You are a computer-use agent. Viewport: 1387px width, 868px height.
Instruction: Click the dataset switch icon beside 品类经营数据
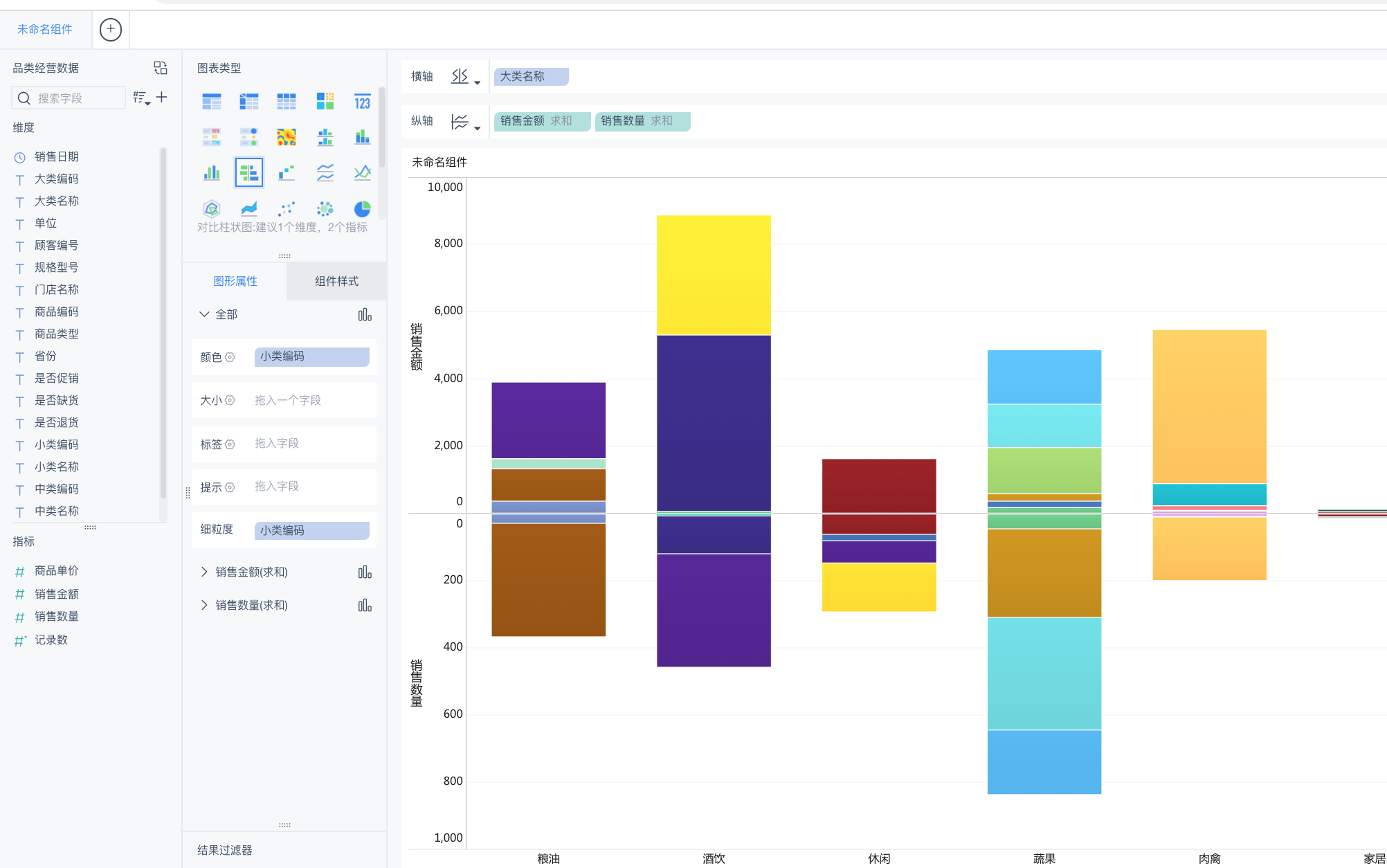pyautogui.click(x=161, y=68)
